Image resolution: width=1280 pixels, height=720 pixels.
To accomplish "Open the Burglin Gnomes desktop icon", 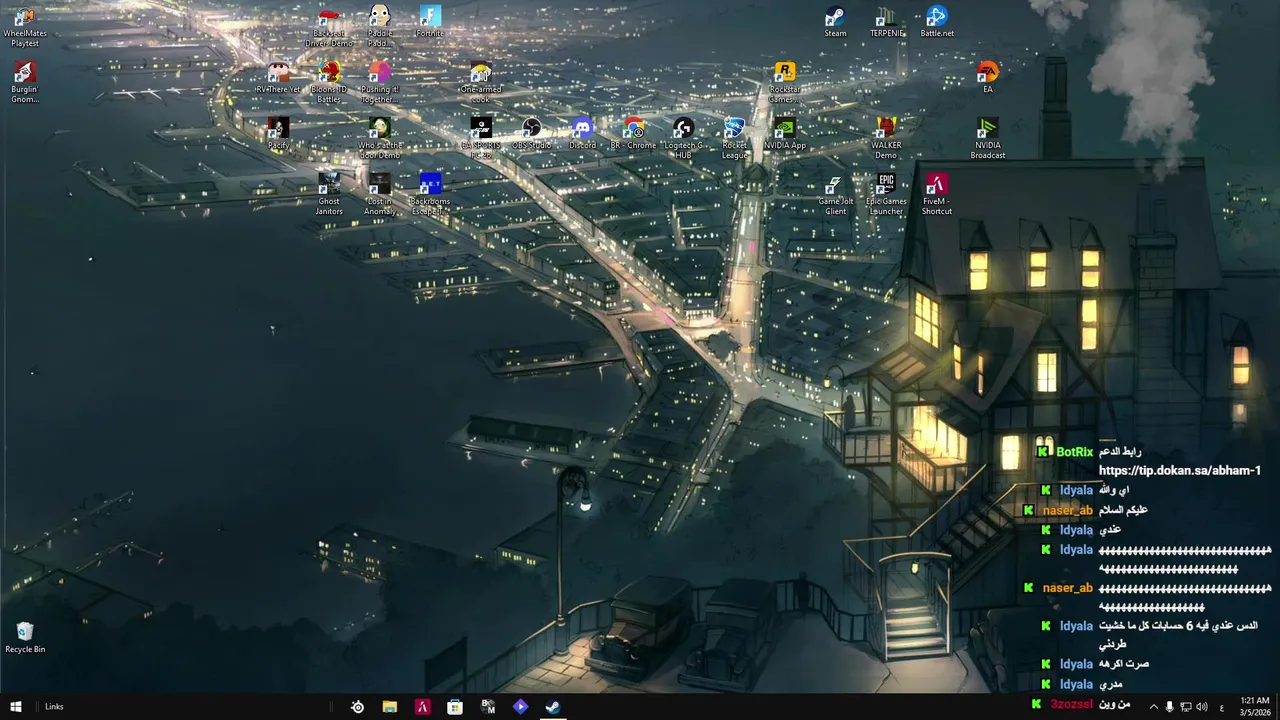I will tap(25, 83).
